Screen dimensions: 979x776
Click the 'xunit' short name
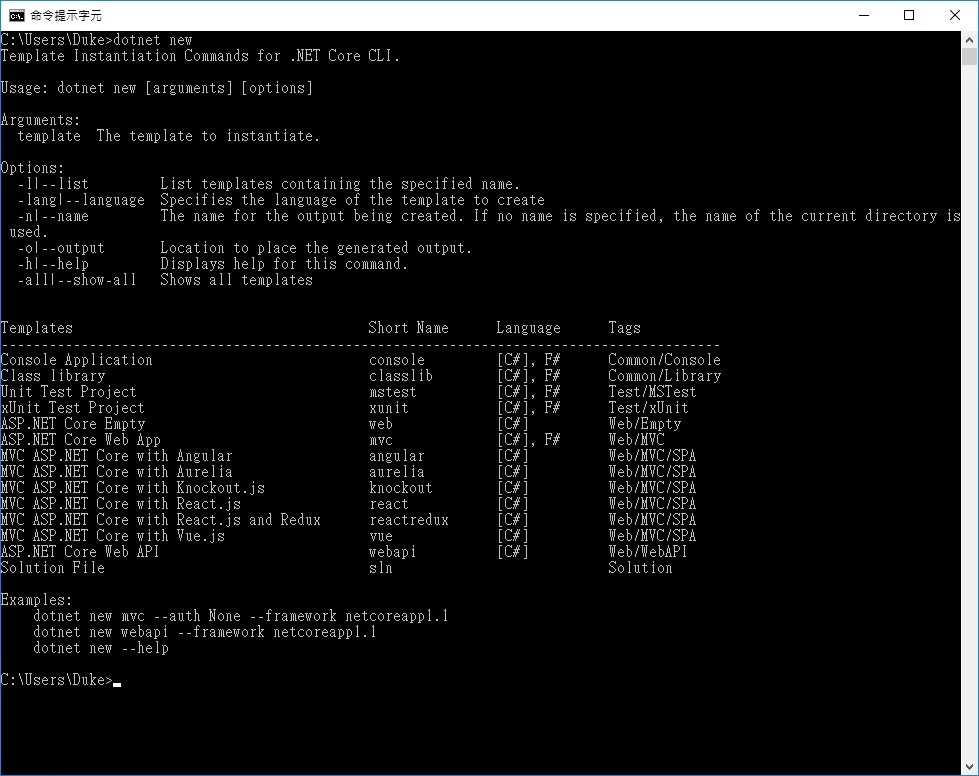coord(388,408)
